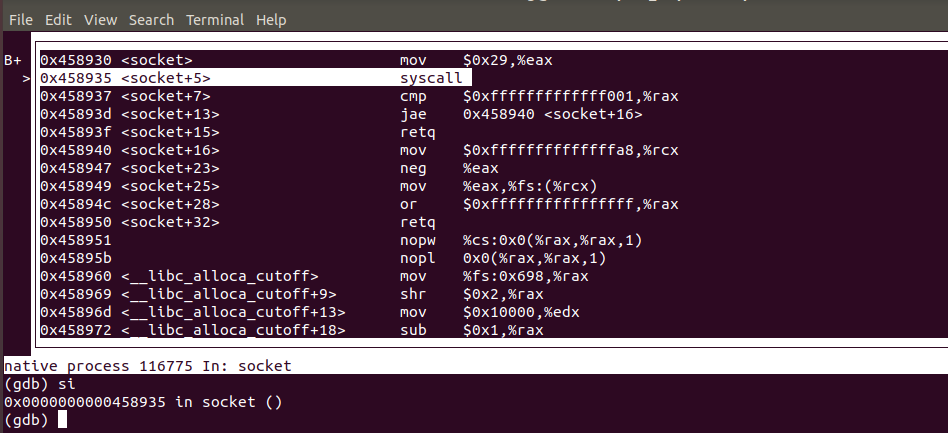Open the File menu
Screen dimensions: 948x433
(x=21, y=20)
